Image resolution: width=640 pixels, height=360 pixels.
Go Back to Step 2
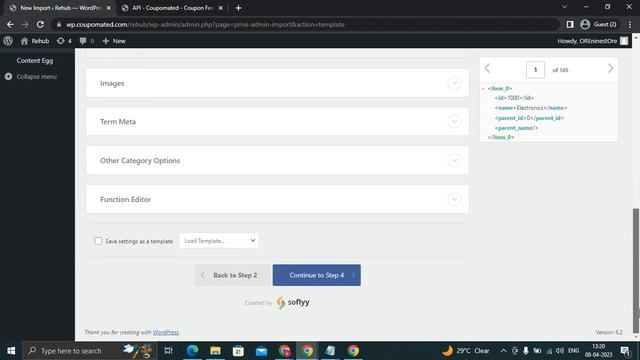(231, 275)
